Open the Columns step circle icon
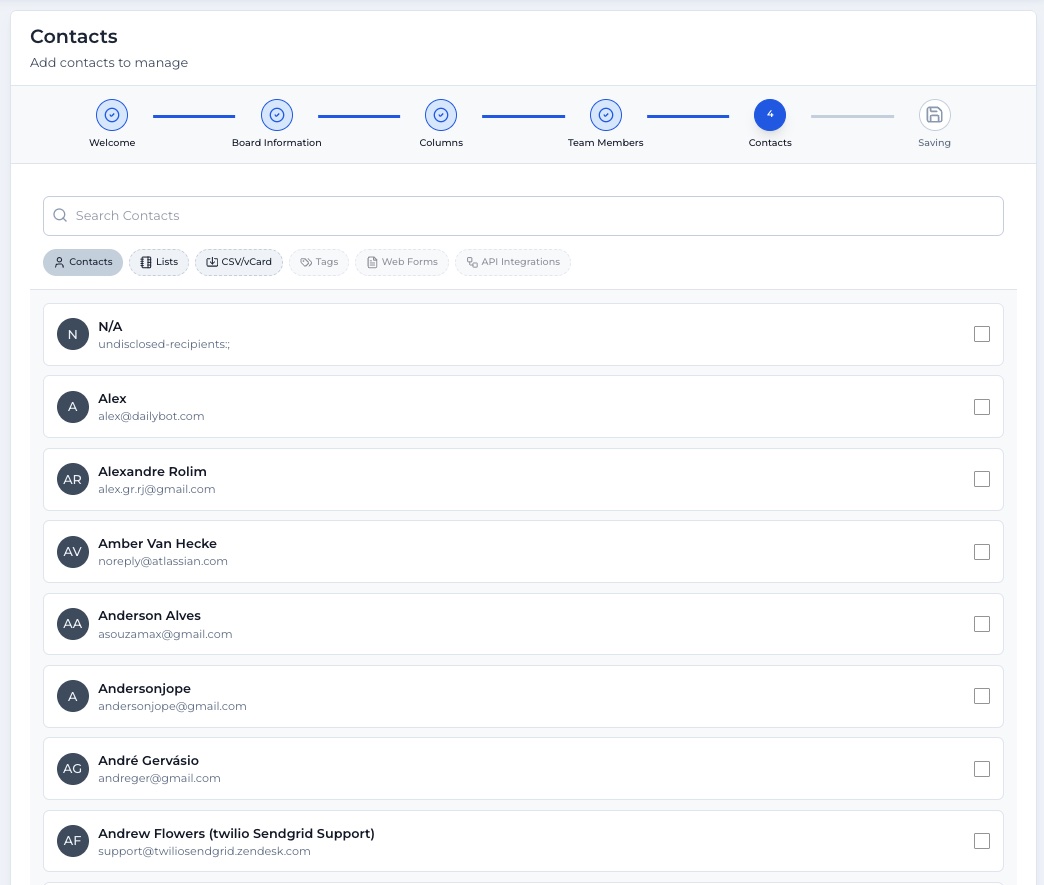 (441, 115)
